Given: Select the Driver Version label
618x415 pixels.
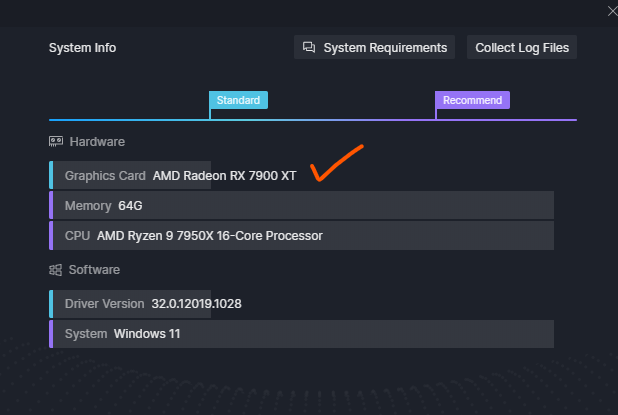Looking at the screenshot, I should (x=104, y=304).
